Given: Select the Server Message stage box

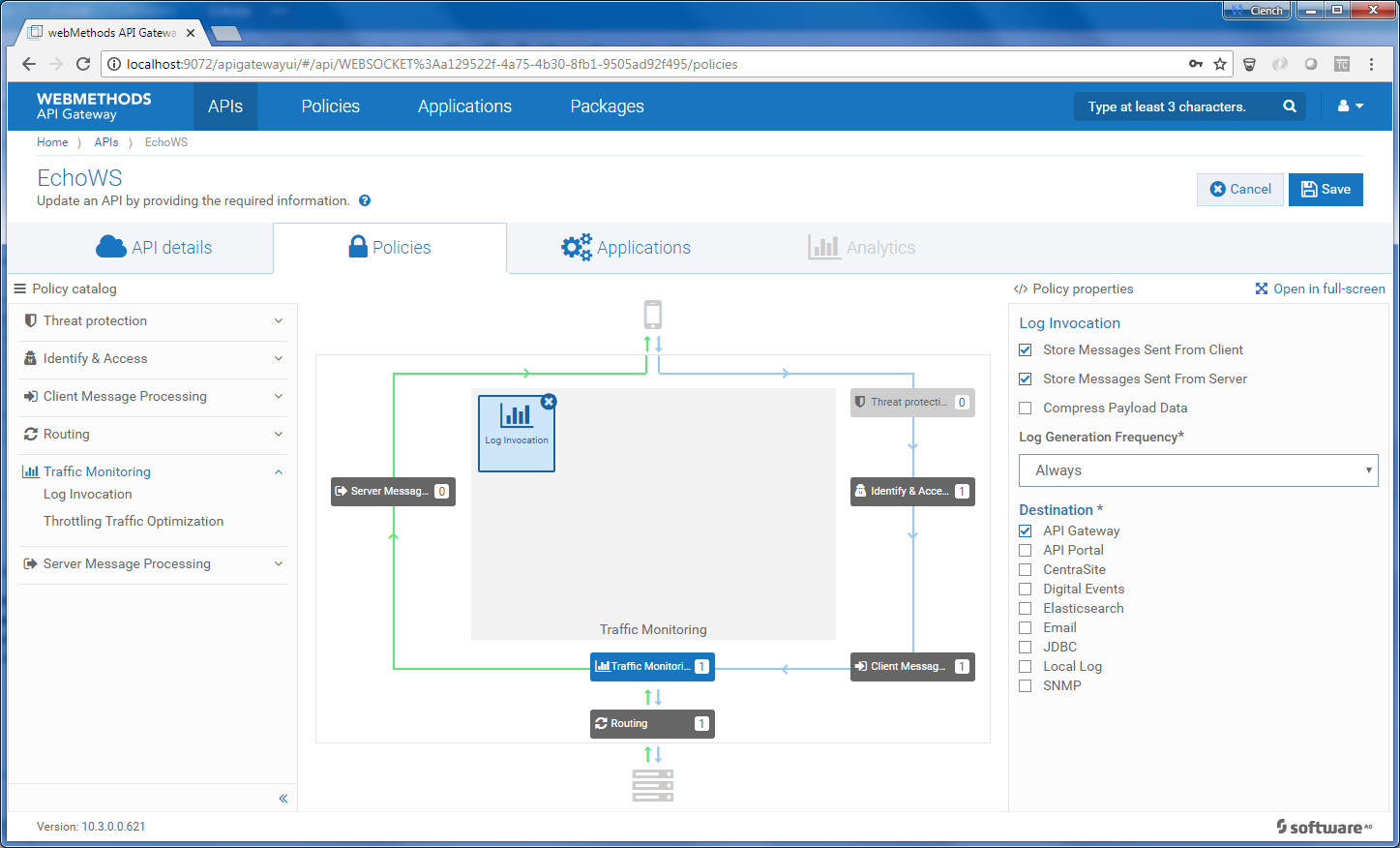Looking at the screenshot, I should pos(393,492).
